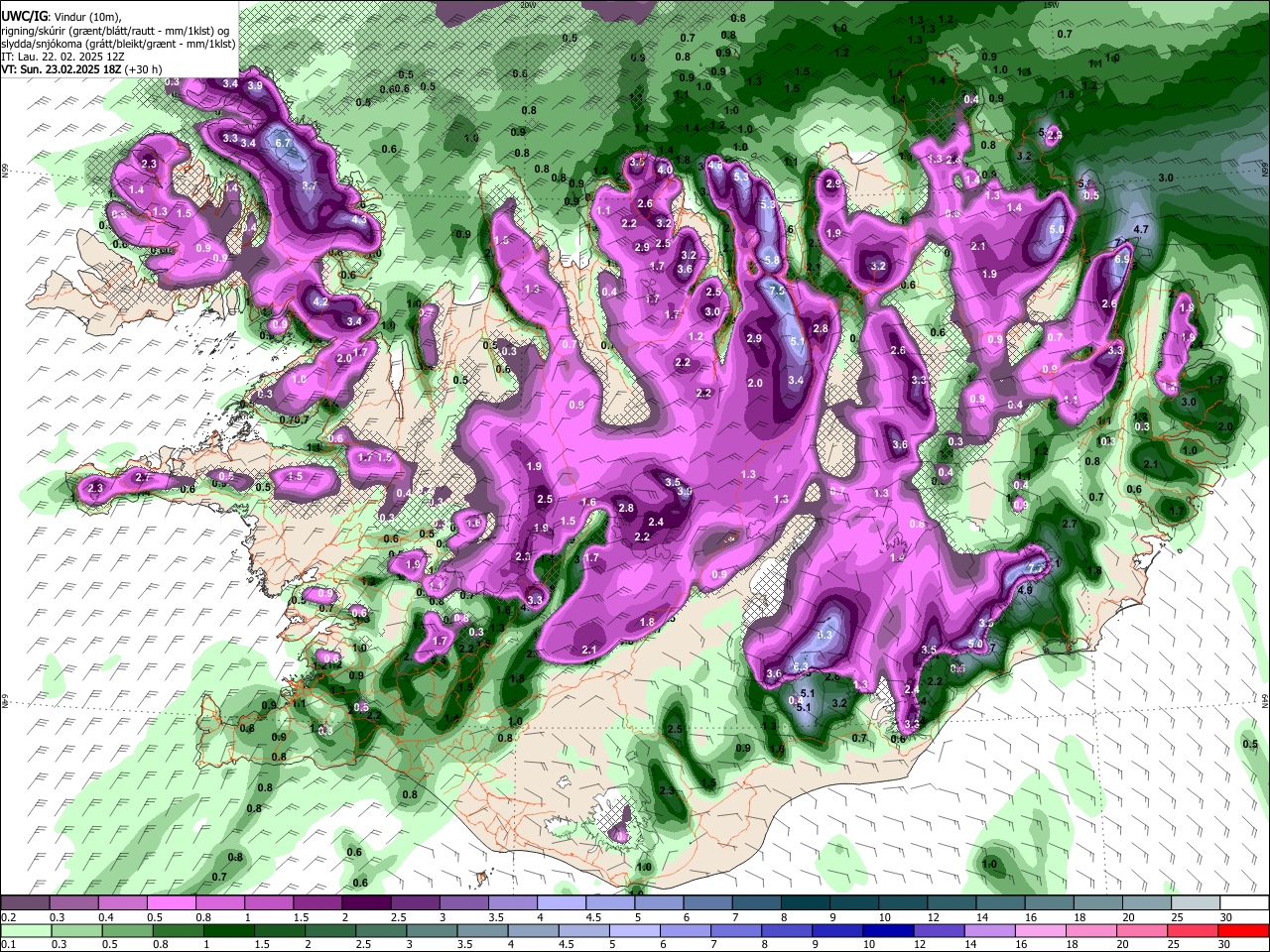
Task: Click the 4.7 value off the northeast coast
Action: coord(1141,229)
